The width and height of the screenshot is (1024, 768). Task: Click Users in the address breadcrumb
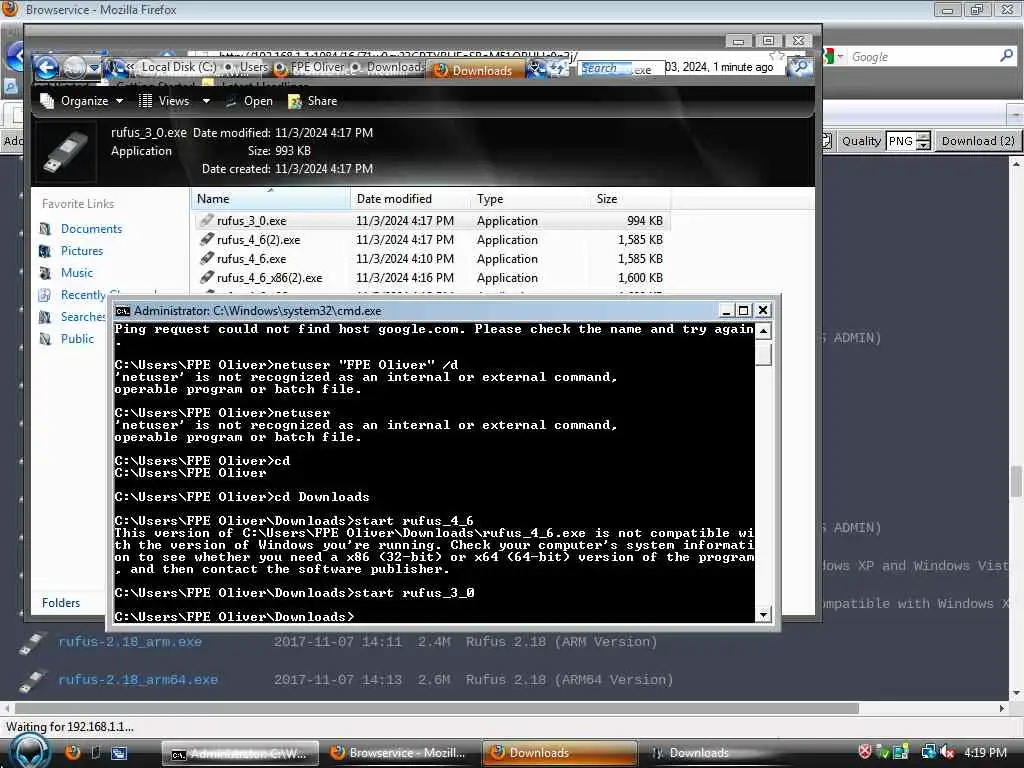point(254,67)
